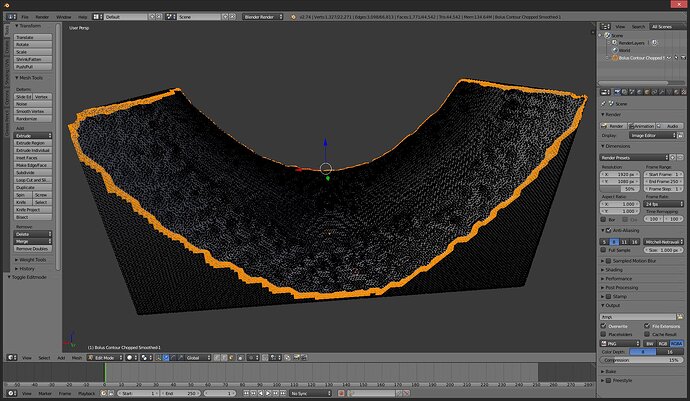Click the remove render preset minus icon
The image size is (690, 401).
[680, 157]
